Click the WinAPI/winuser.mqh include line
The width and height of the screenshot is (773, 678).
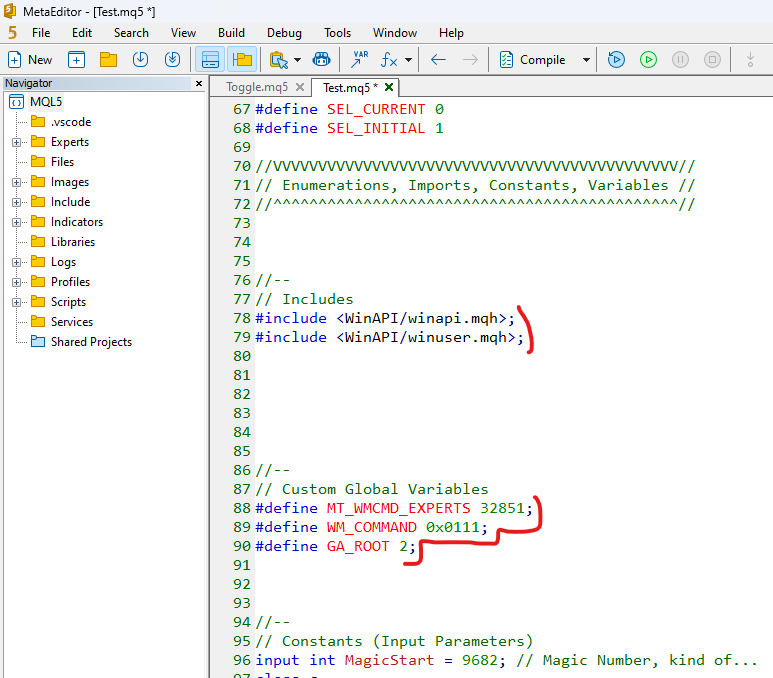point(389,337)
